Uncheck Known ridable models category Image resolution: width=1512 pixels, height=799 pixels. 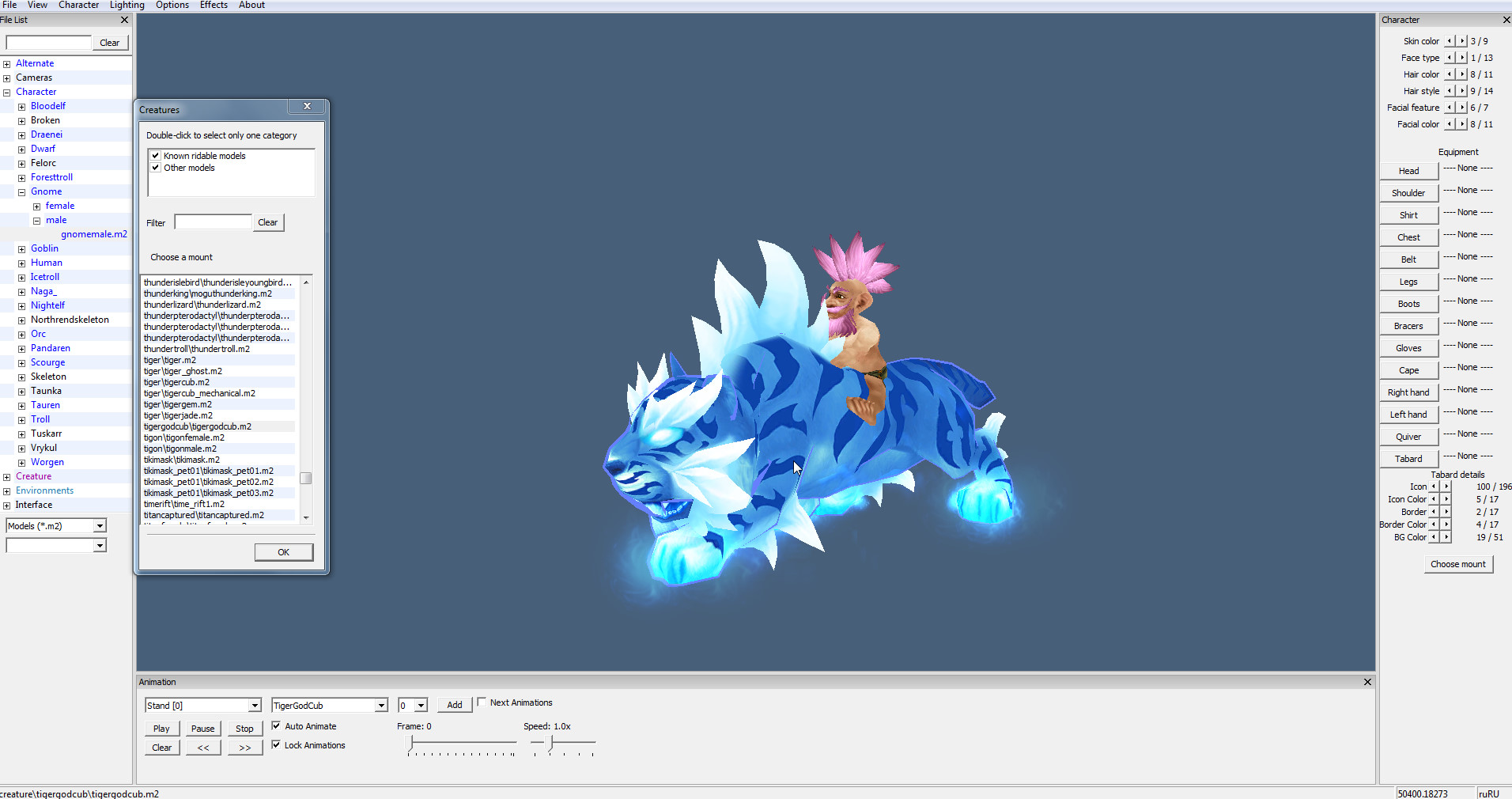(x=156, y=156)
